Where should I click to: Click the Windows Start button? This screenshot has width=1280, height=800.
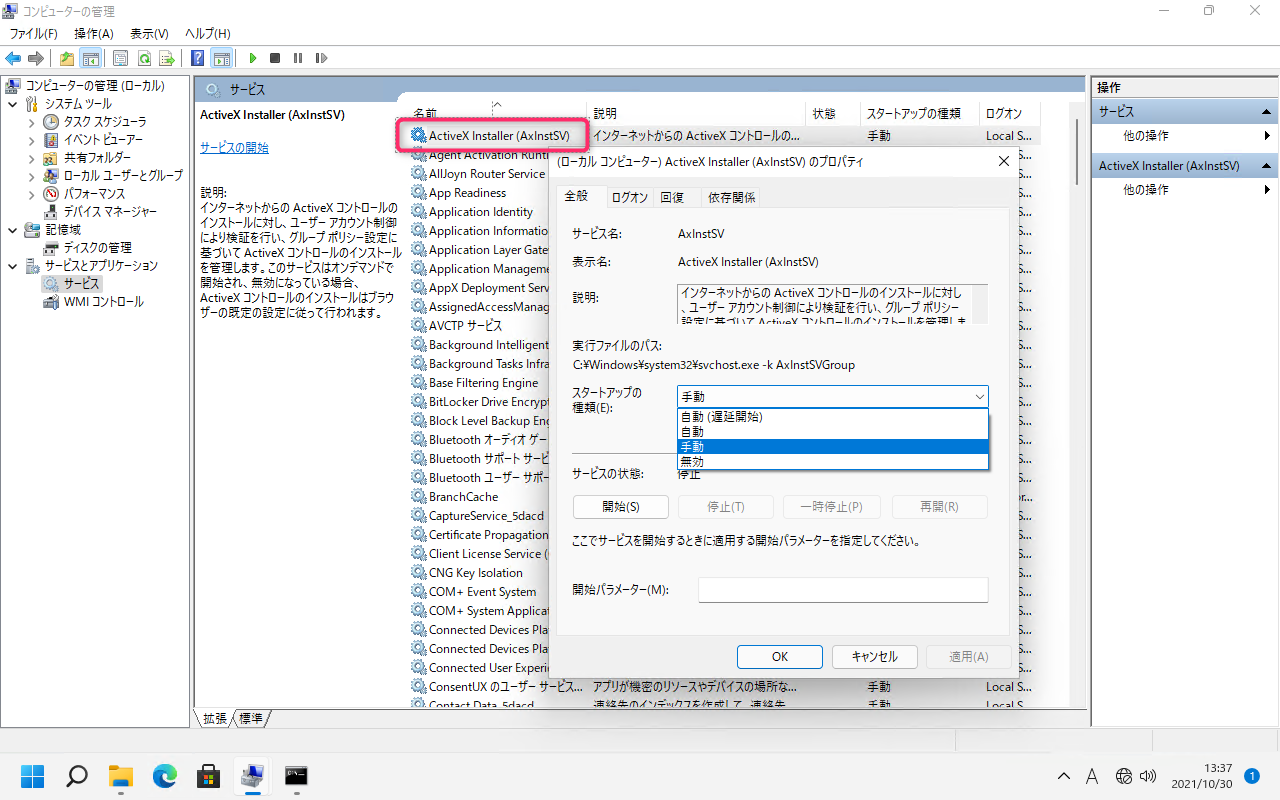(33, 775)
